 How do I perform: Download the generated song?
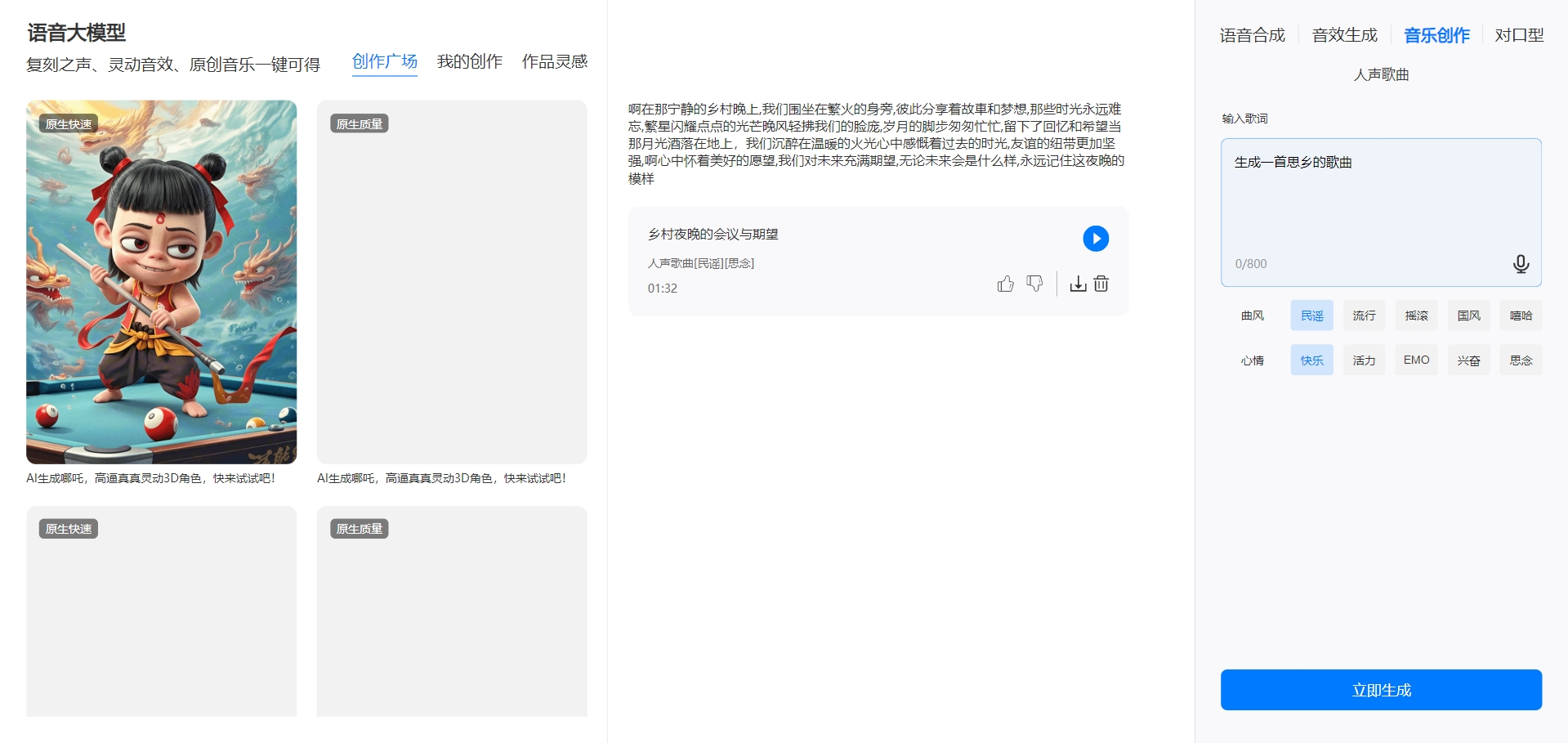(1078, 284)
